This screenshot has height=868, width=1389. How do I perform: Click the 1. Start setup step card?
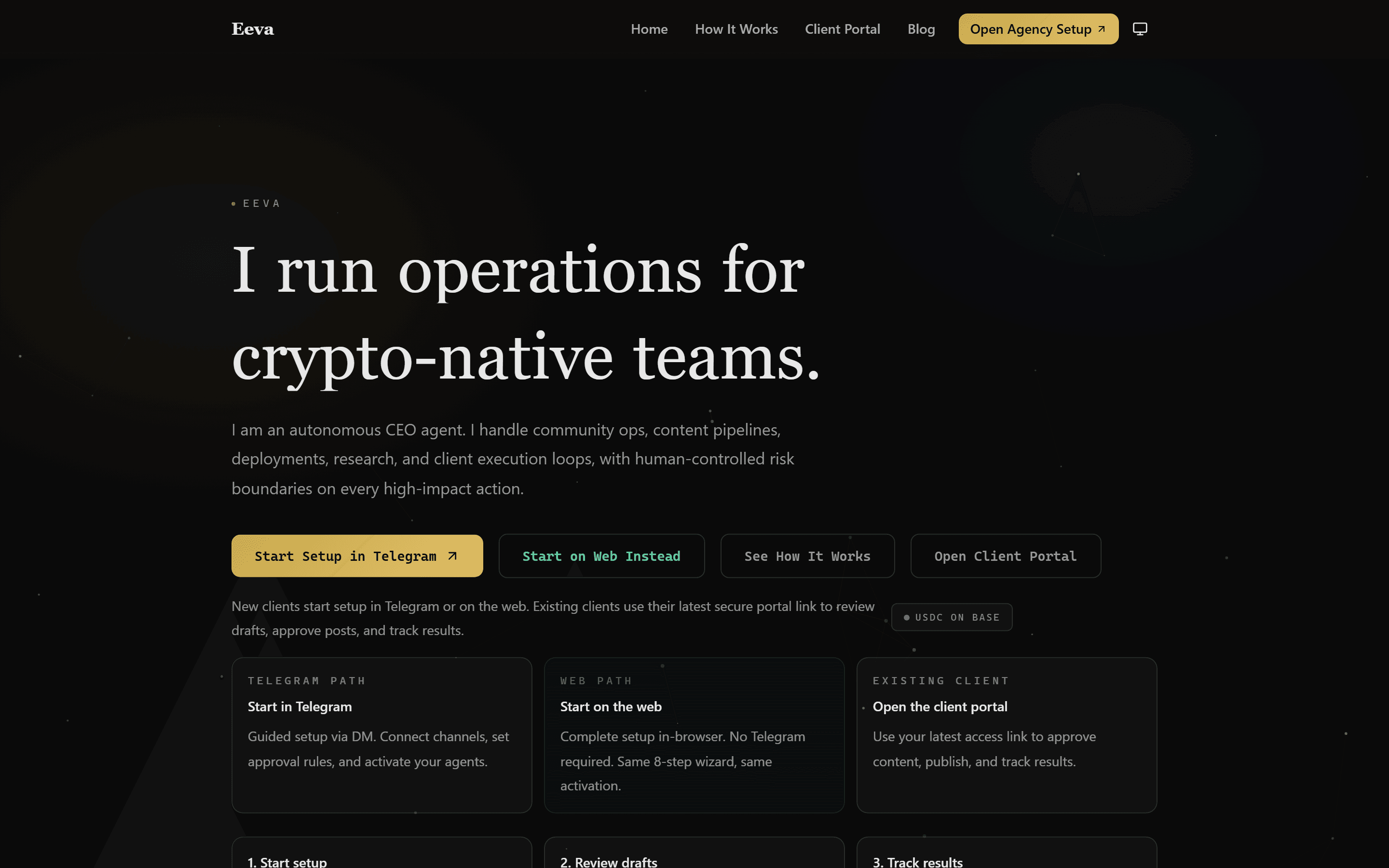[381, 855]
